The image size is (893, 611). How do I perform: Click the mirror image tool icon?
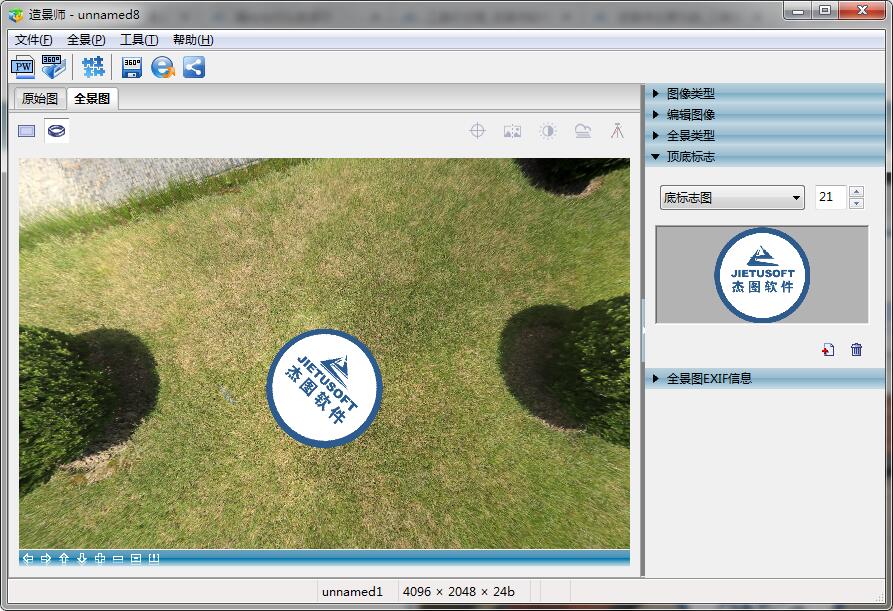513,132
